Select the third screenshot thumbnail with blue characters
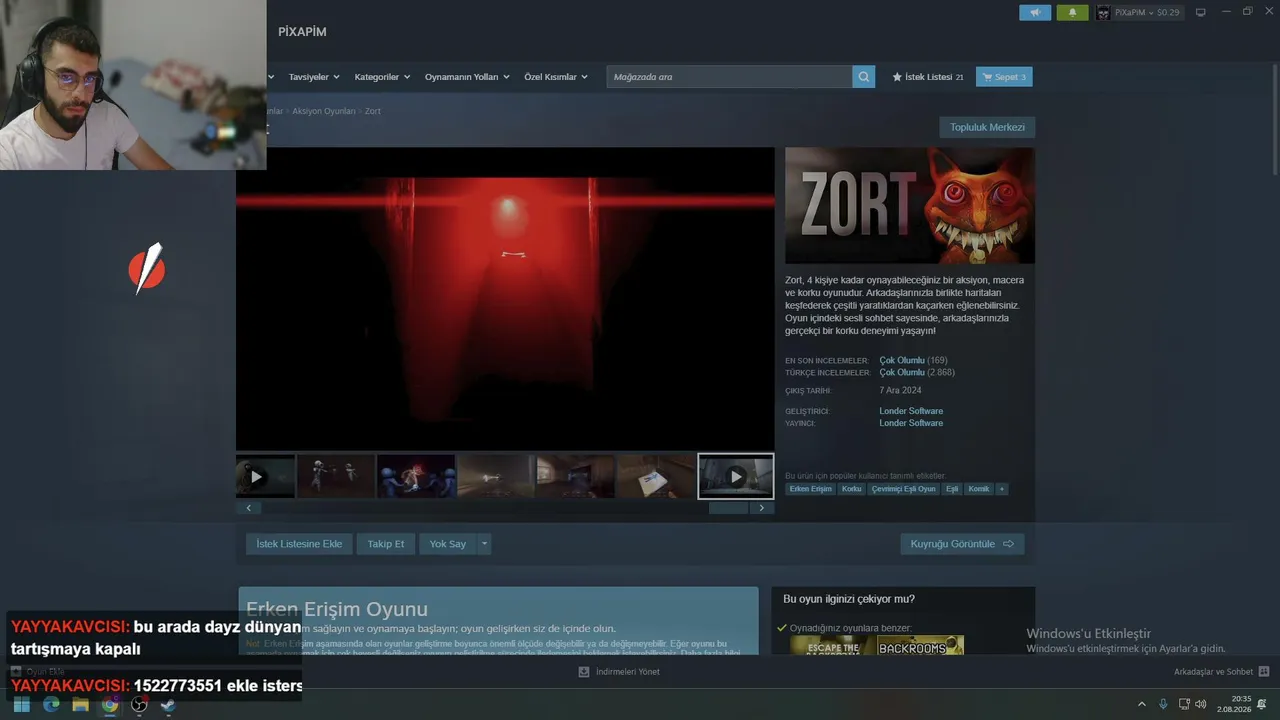 click(x=416, y=477)
